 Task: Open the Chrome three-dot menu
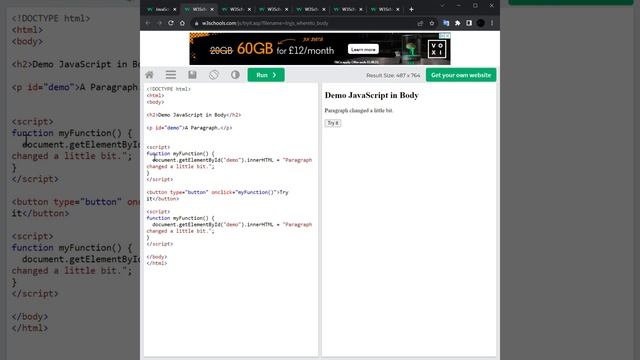click(x=492, y=23)
